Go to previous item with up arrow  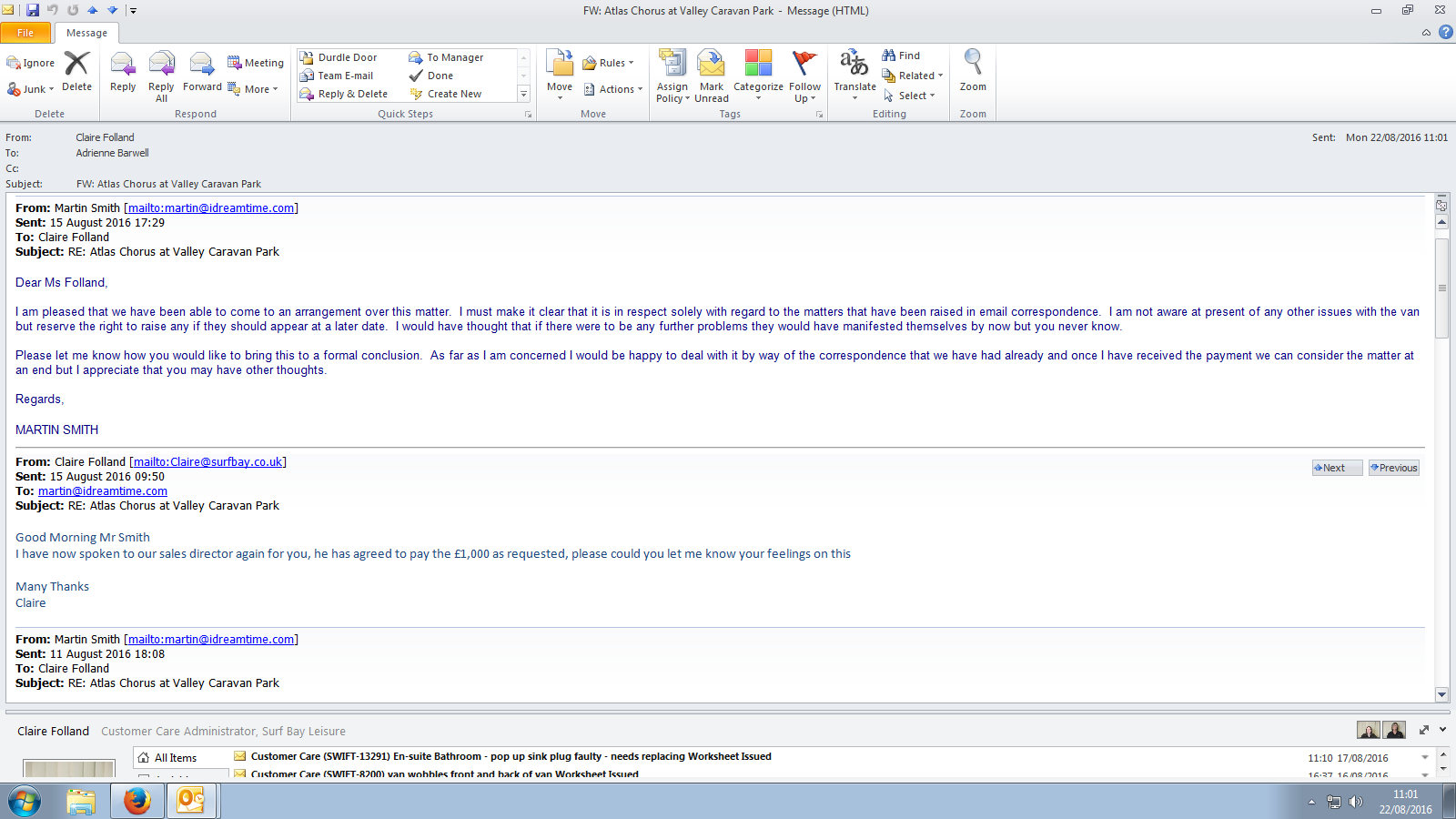point(92,10)
